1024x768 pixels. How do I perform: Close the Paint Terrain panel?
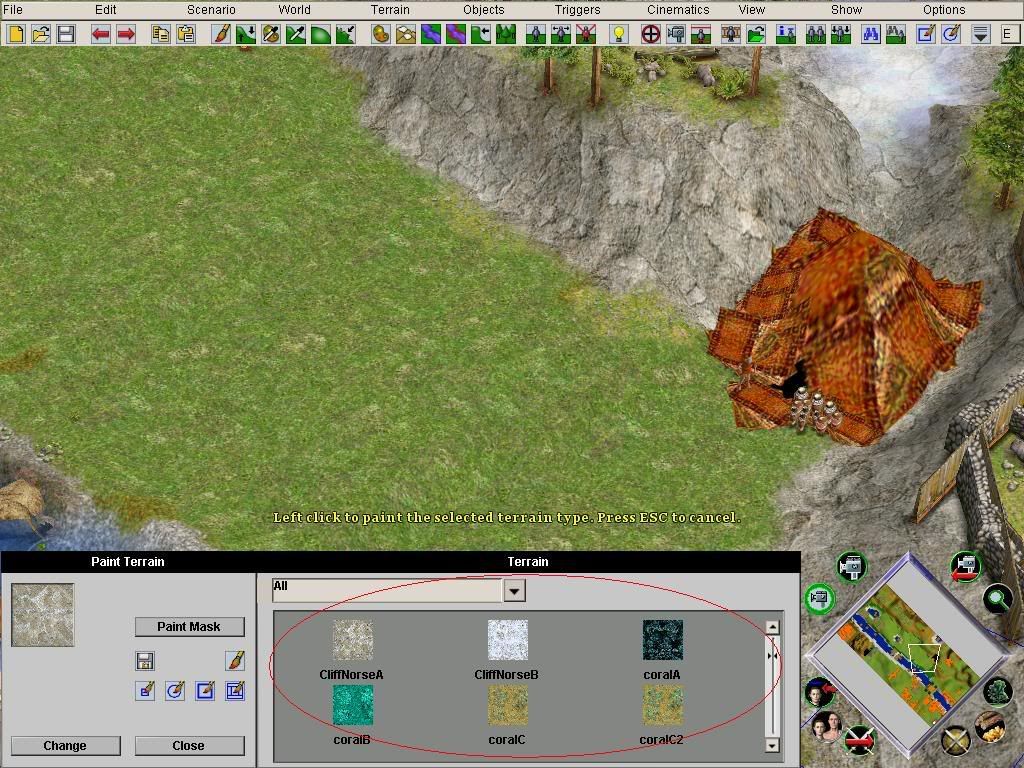click(x=188, y=745)
